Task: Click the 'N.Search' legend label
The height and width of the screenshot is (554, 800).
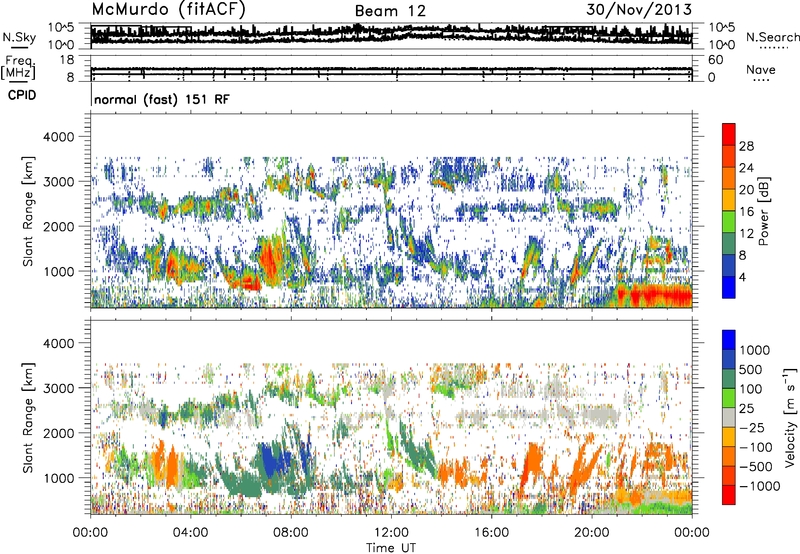Action: pos(772,37)
